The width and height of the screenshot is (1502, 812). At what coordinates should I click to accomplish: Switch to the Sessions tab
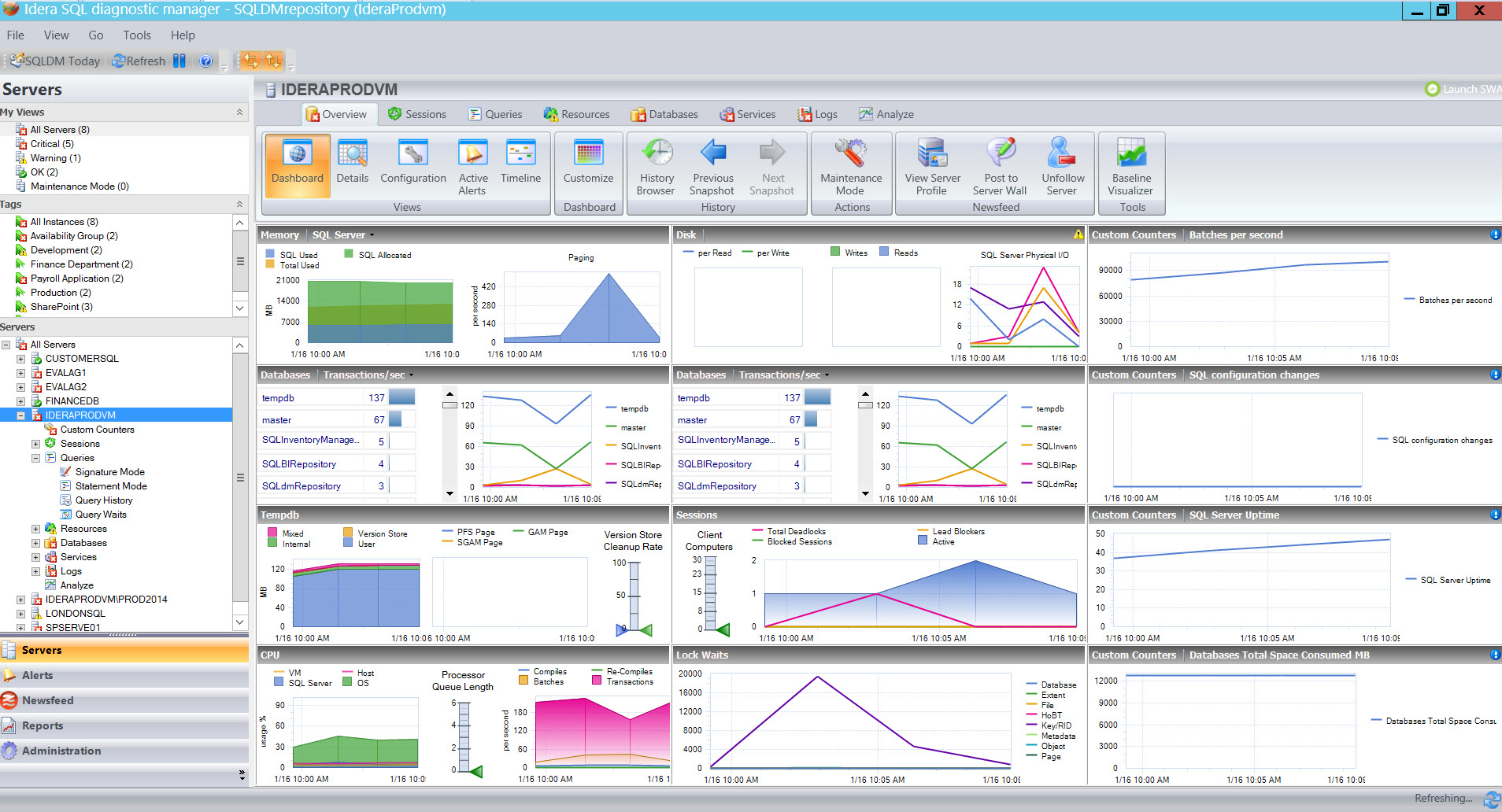[417, 114]
